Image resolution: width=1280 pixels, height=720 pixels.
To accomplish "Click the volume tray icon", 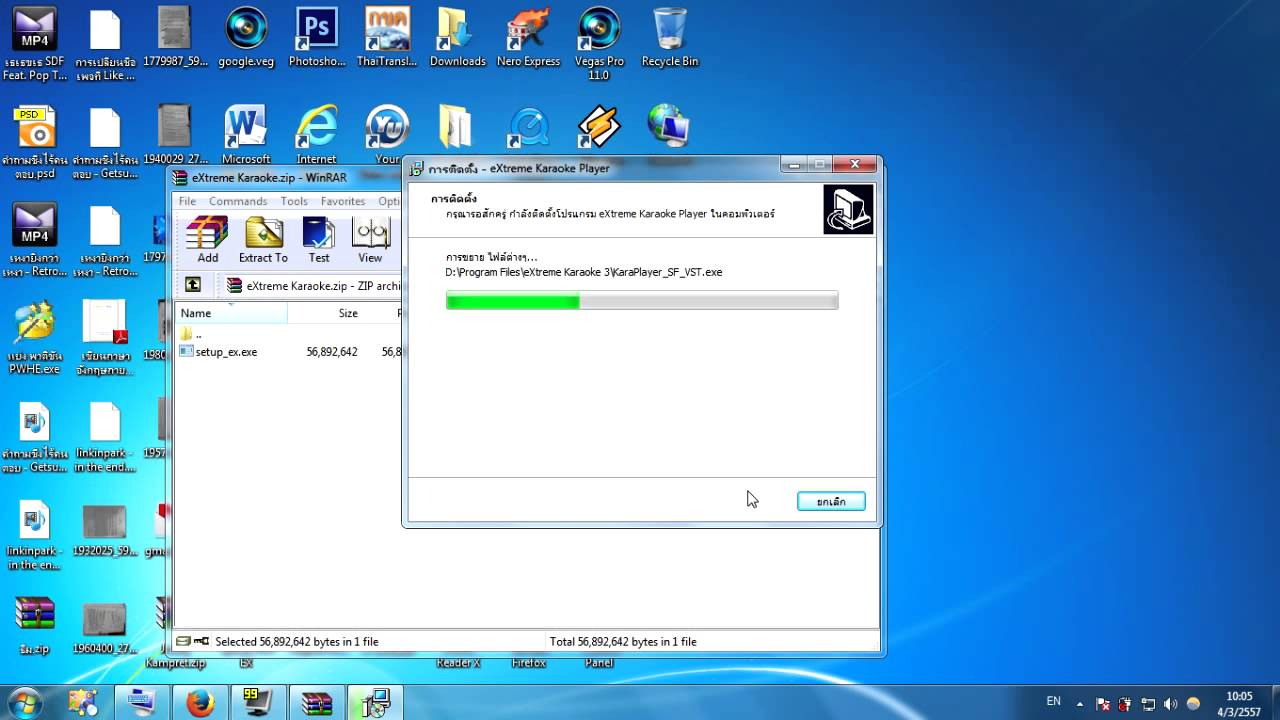I will (1170, 704).
